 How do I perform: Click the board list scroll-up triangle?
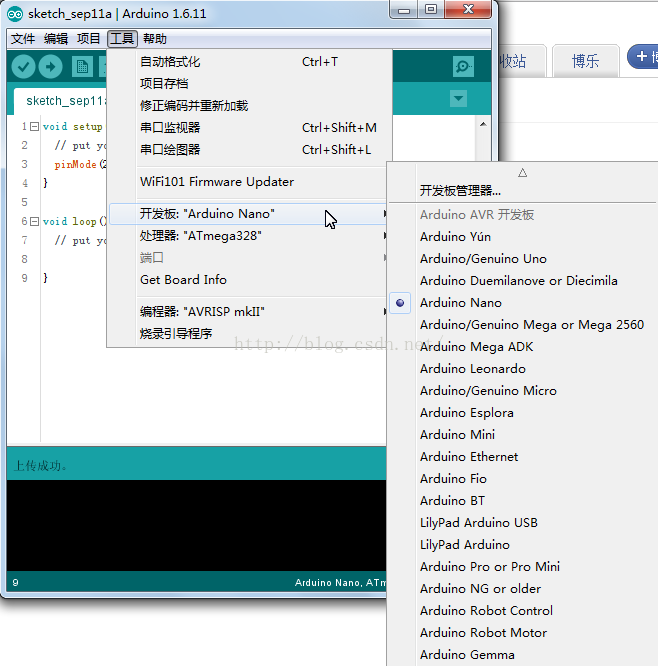[x=522, y=172]
